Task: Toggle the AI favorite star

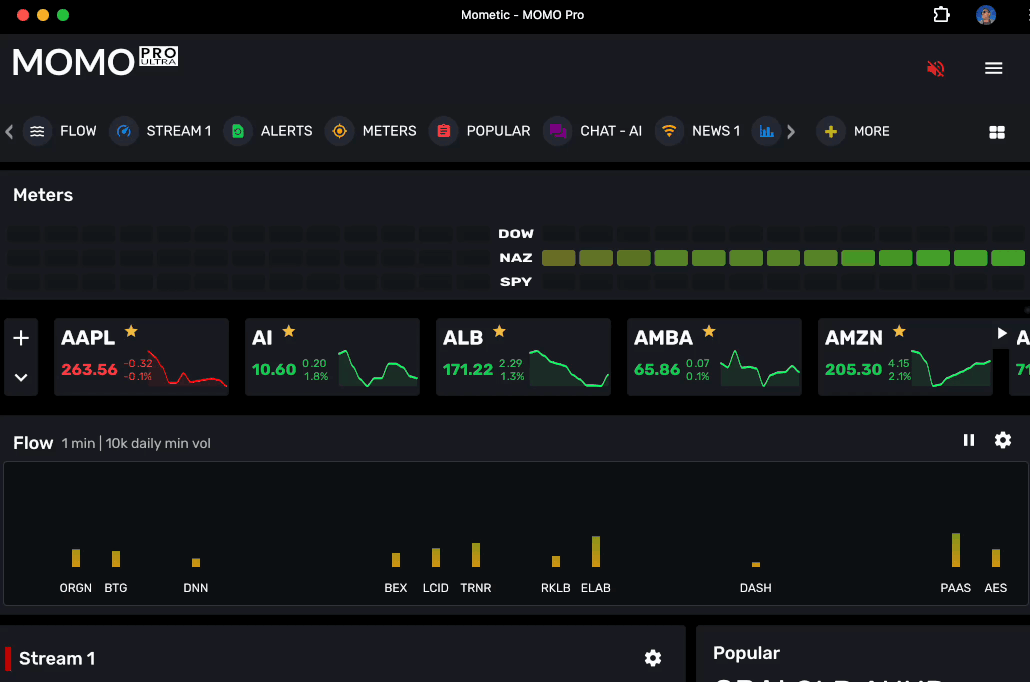Action: click(288, 331)
